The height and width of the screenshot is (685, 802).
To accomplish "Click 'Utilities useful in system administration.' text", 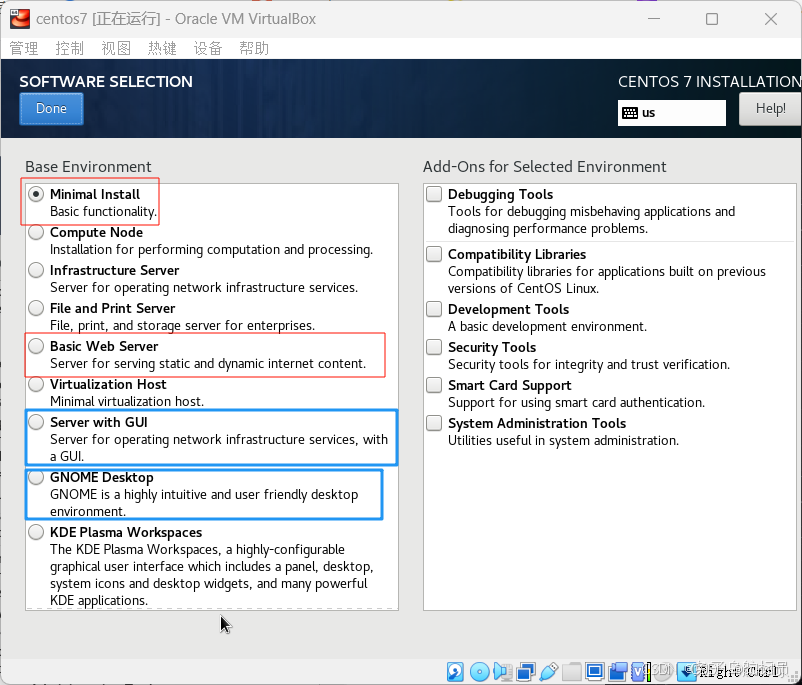I will coord(563,440).
